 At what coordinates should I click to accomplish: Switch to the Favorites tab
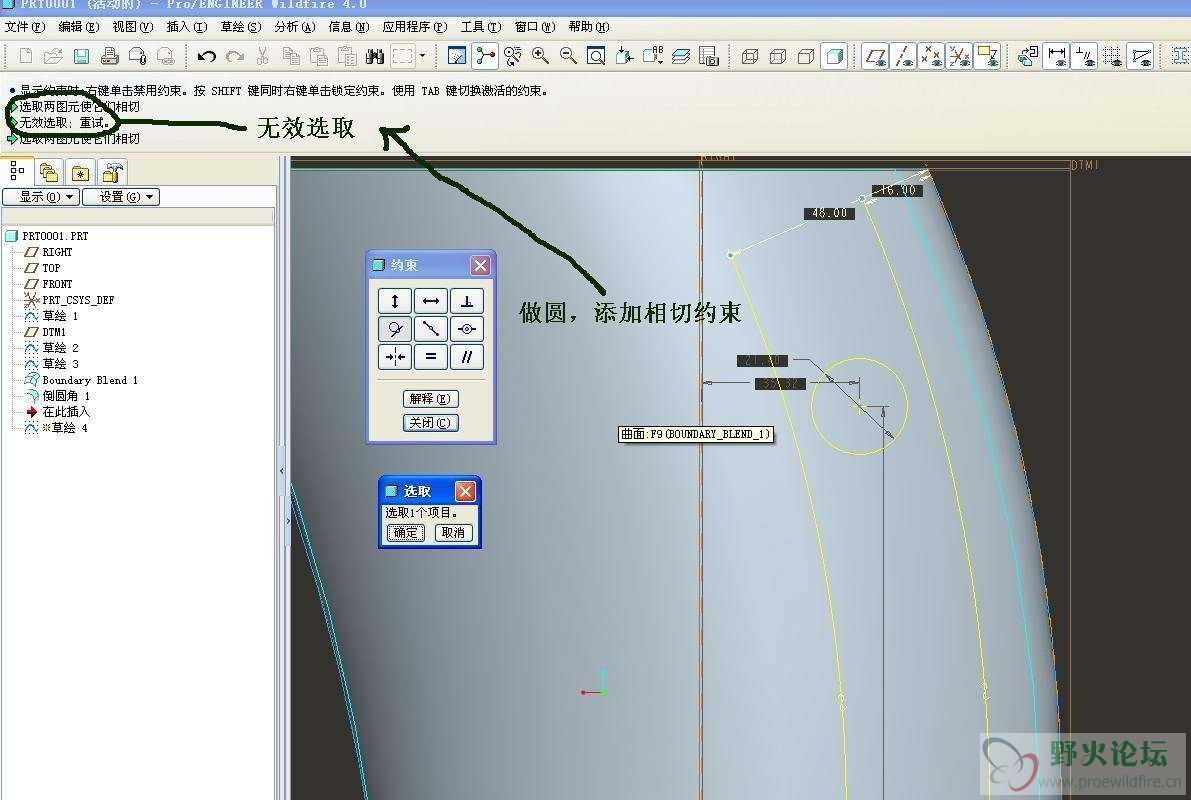click(81, 172)
